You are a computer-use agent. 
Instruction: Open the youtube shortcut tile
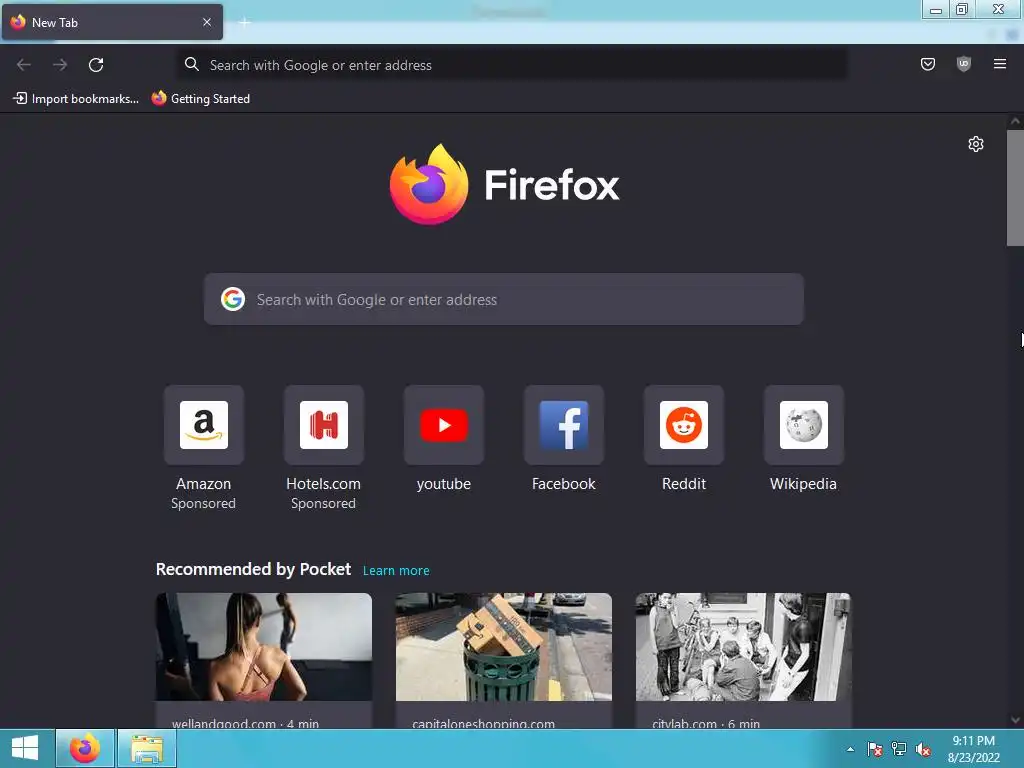[x=443, y=425]
